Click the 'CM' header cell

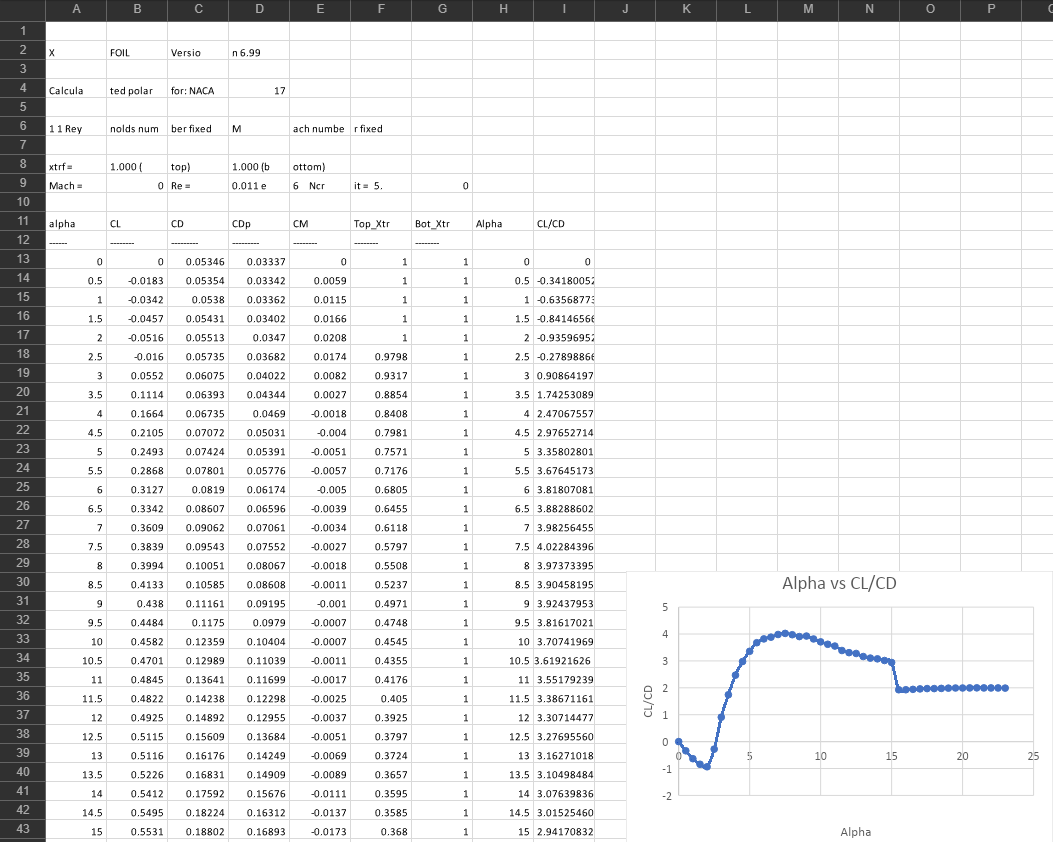(x=320, y=223)
